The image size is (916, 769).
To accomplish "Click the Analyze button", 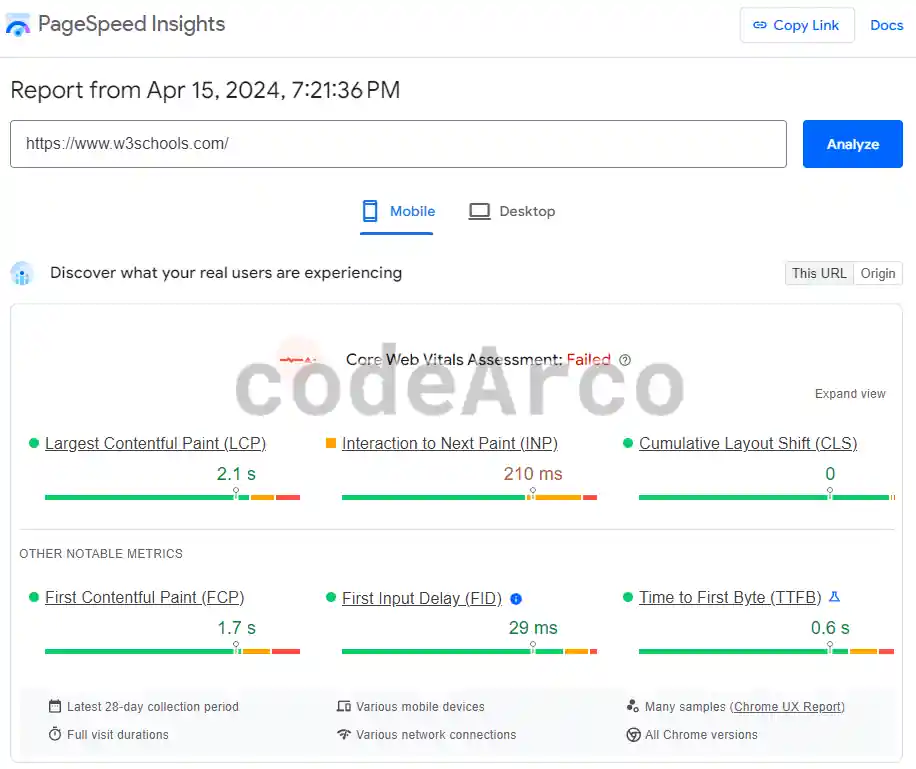I will pos(852,144).
